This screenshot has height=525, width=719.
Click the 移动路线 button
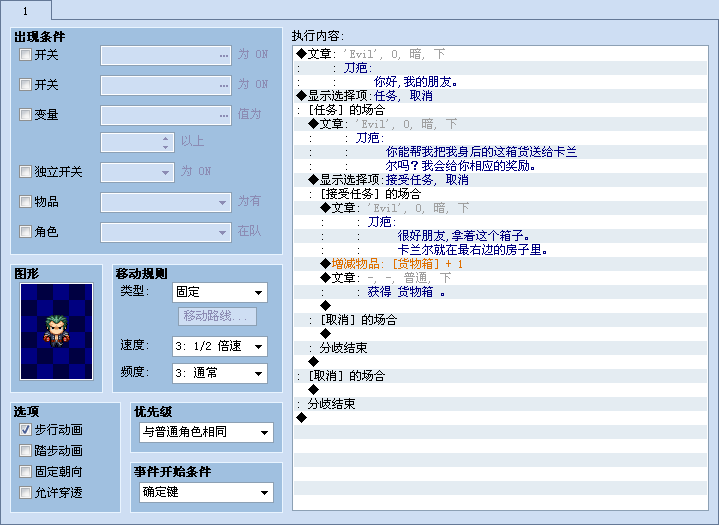pos(217,316)
